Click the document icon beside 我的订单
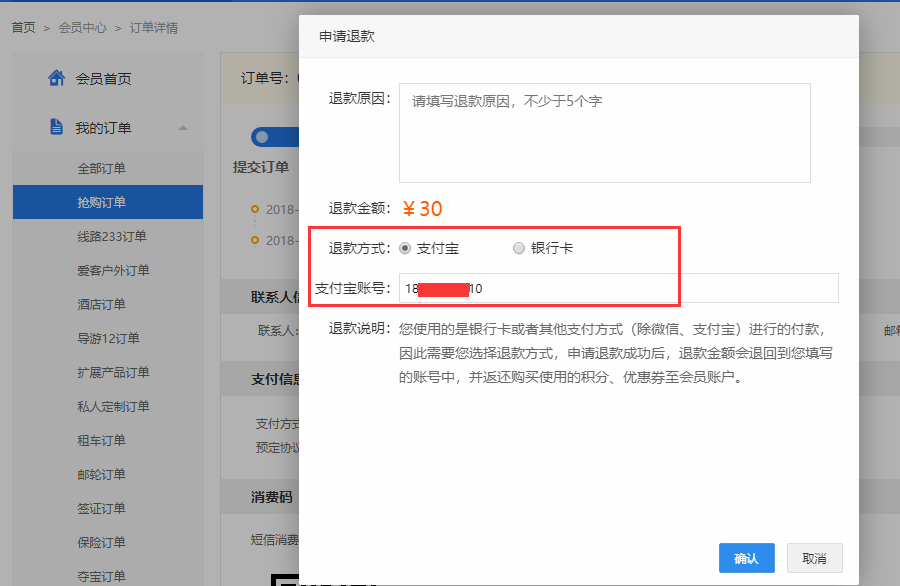This screenshot has height=586, width=900. pyautogui.click(x=57, y=127)
